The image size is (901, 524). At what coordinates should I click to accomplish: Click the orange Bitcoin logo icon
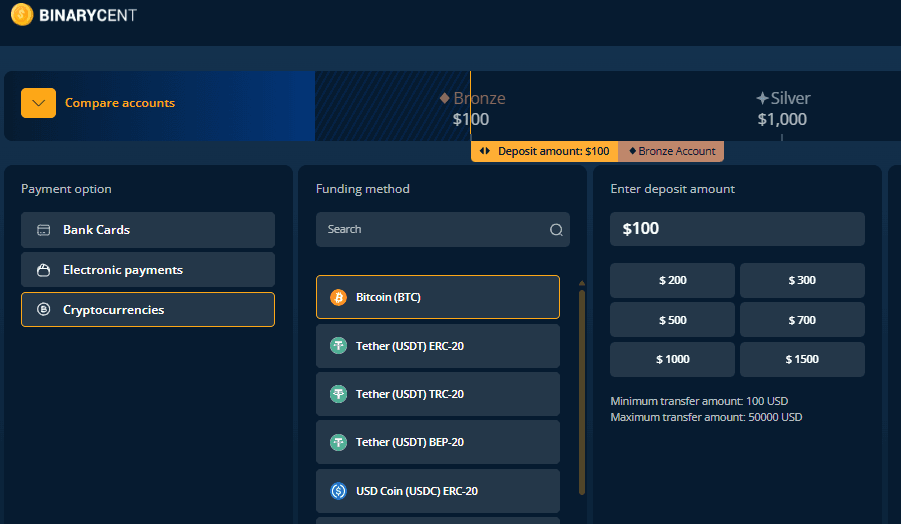338,297
